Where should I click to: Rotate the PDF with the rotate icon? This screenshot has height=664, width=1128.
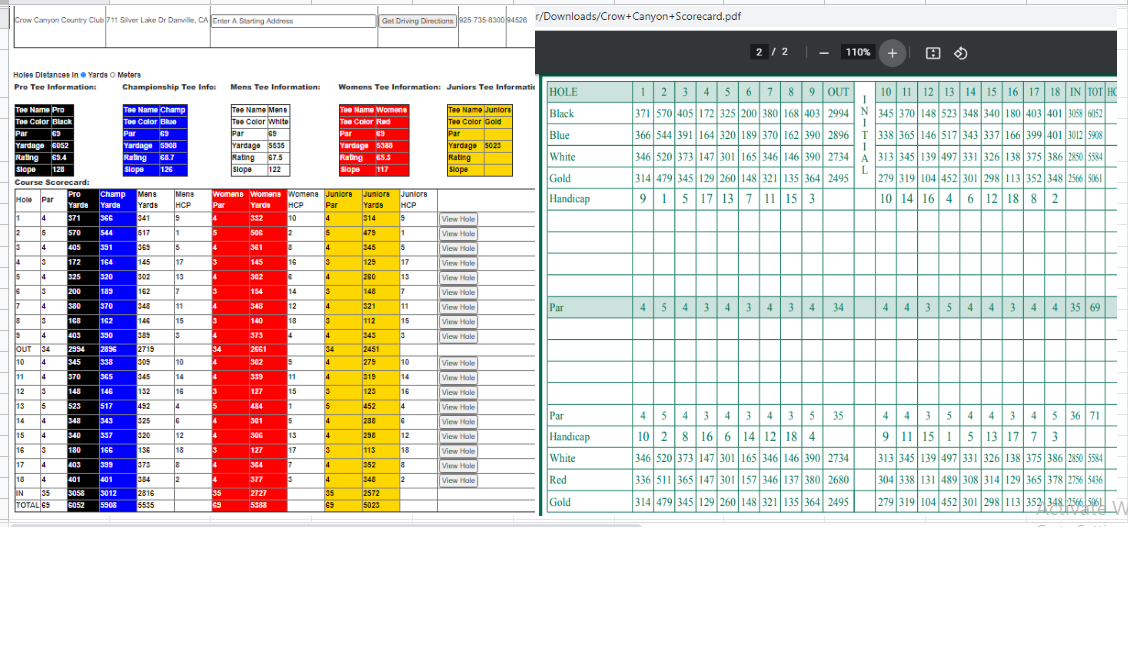pyautogui.click(x=961, y=53)
